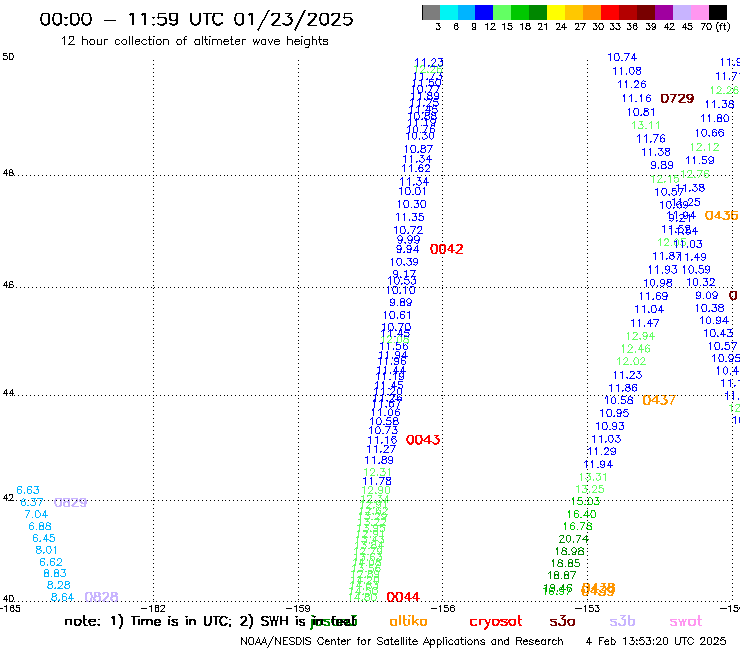Select the pink swatch in the legend
740x650 pixels.
[699, 12]
